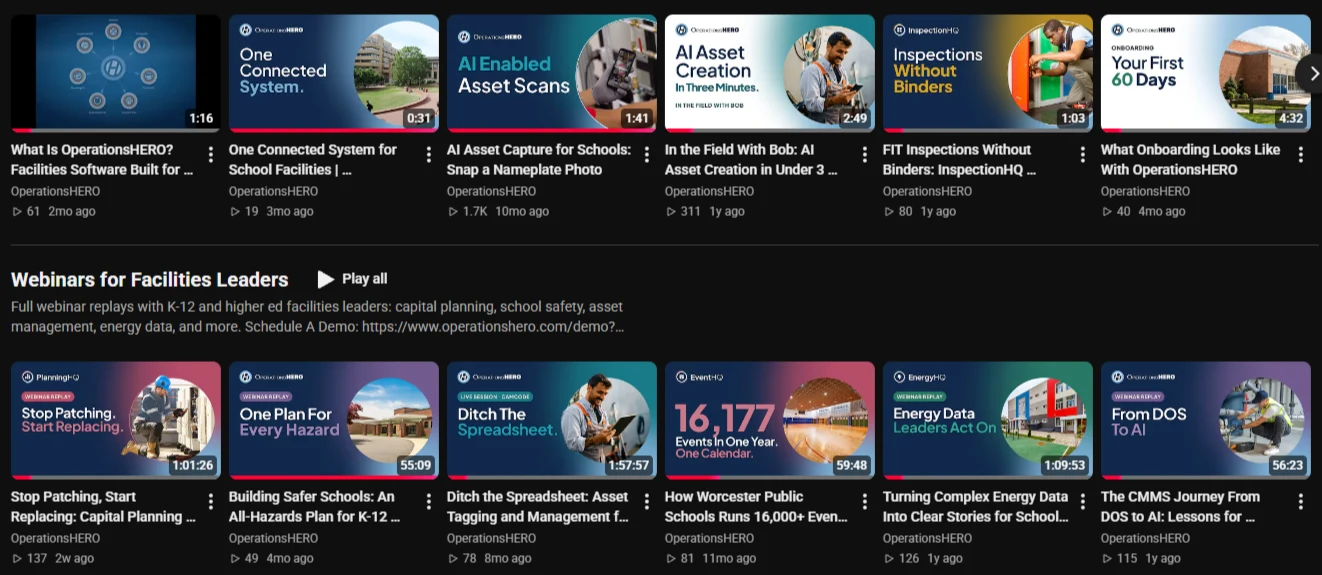Open the Stop Patching. Start Replacing. thumbnail
The width and height of the screenshot is (1322, 575).
point(116,420)
